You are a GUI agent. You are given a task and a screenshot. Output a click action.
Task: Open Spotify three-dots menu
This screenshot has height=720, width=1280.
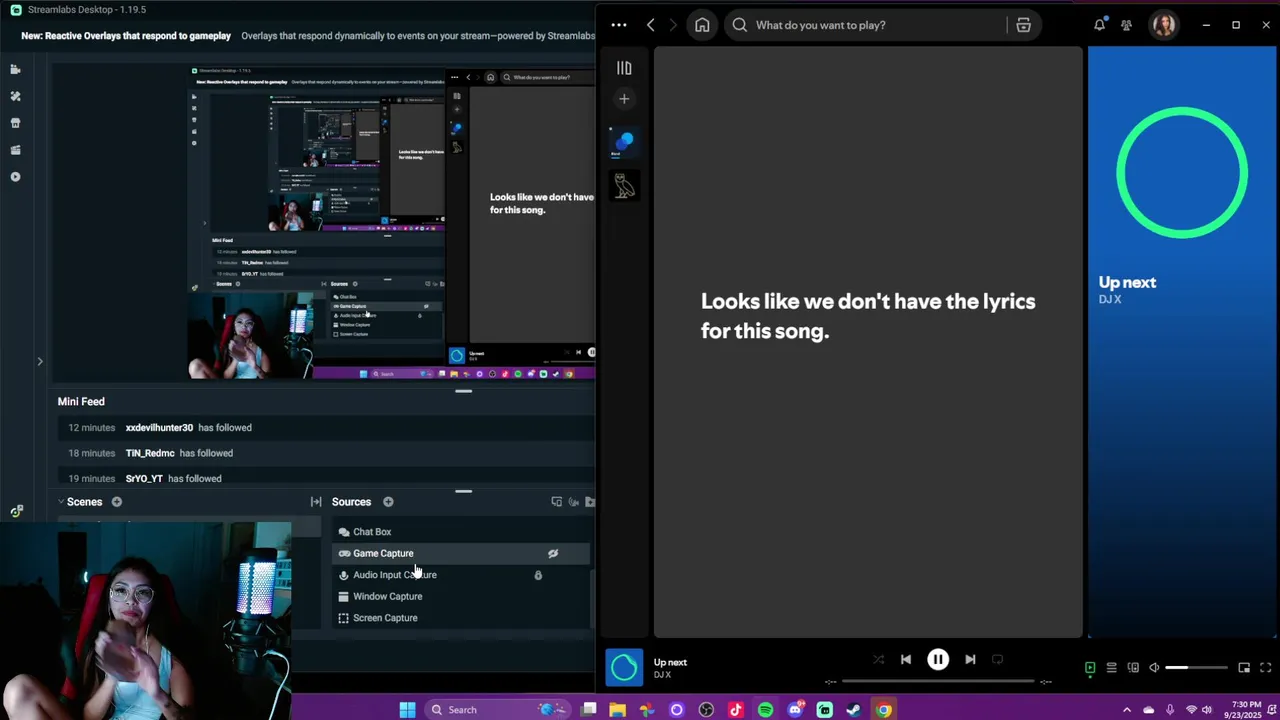tap(618, 25)
